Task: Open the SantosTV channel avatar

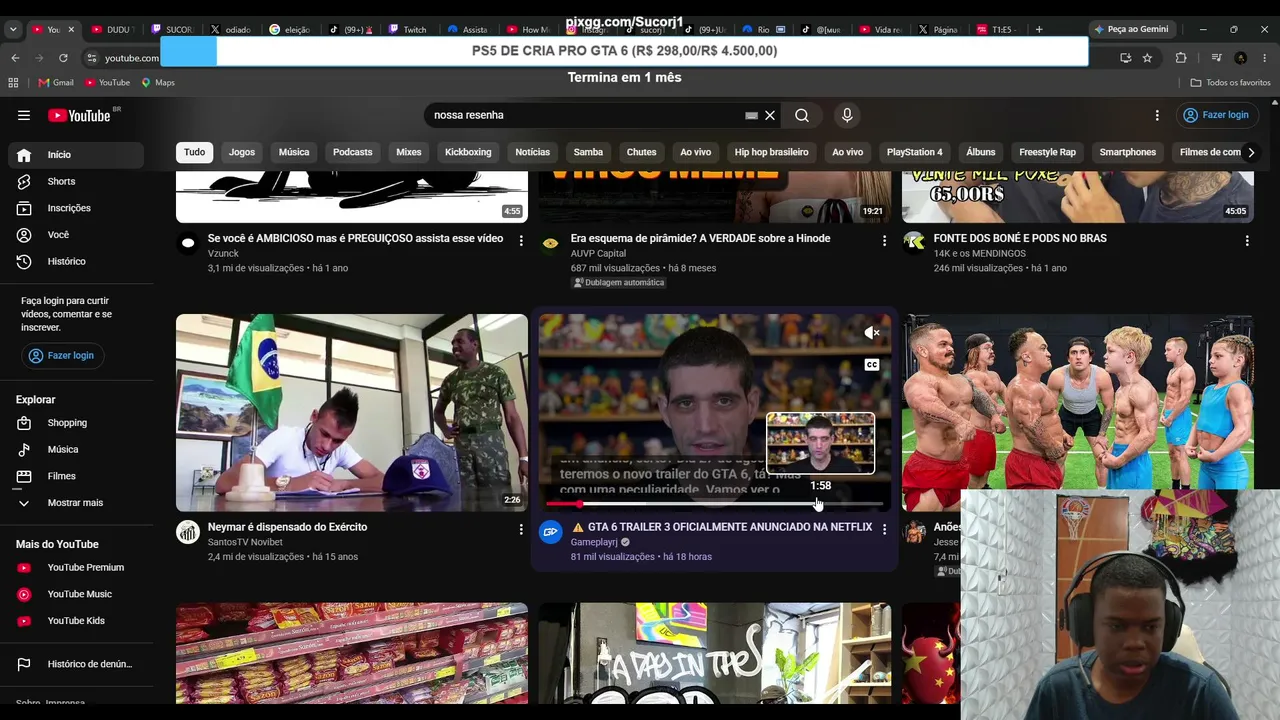Action: click(188, 532)
